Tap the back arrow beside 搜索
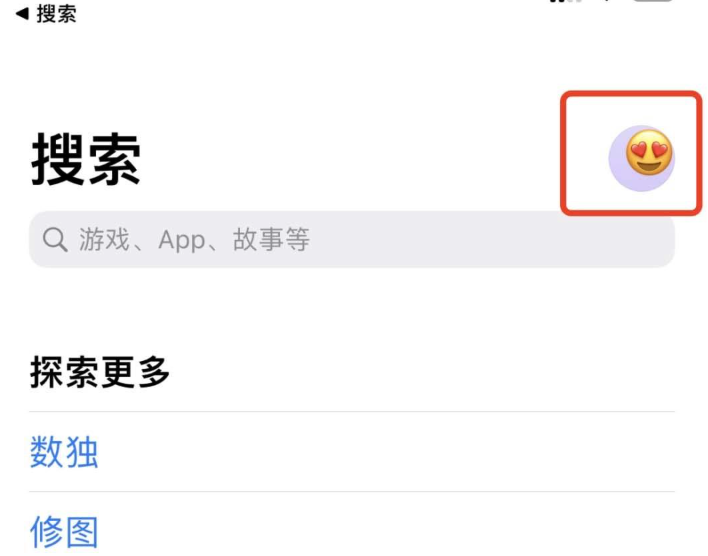This screenshot has height=556, width=708. pyautogui.click(x=22, y=14)
